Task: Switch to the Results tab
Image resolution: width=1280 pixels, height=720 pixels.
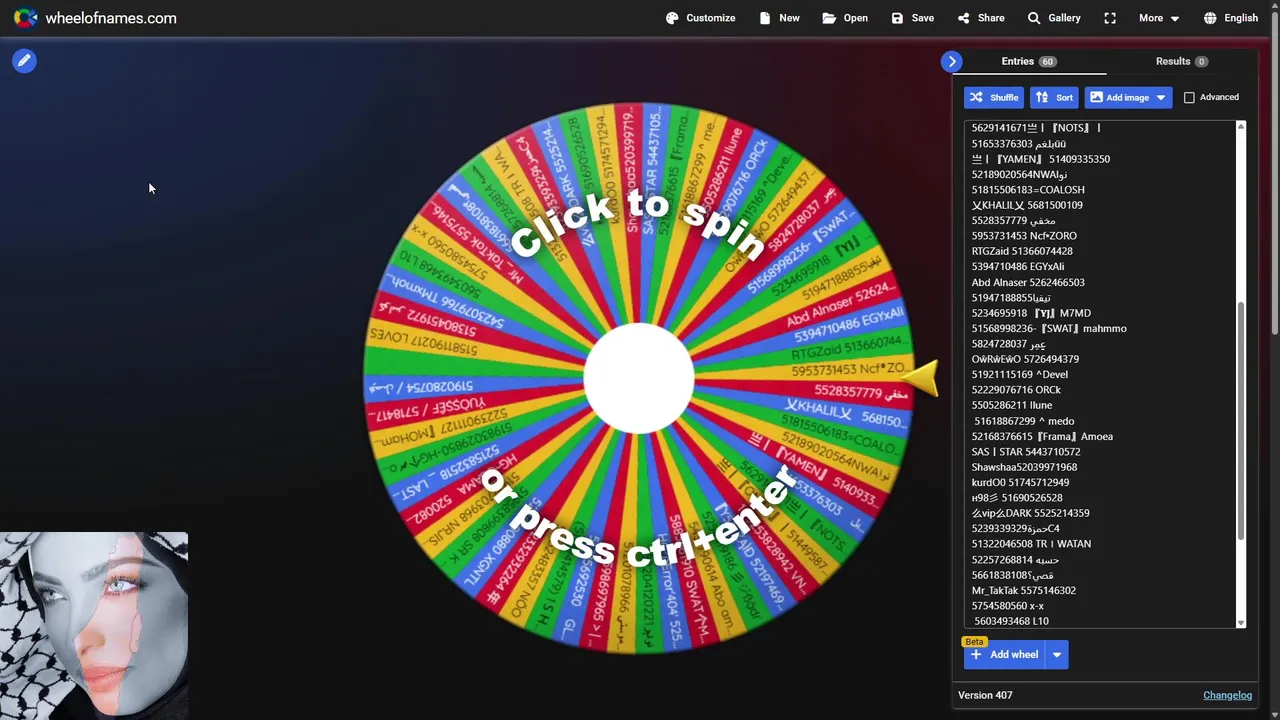Action: (x=1181, y=61)
